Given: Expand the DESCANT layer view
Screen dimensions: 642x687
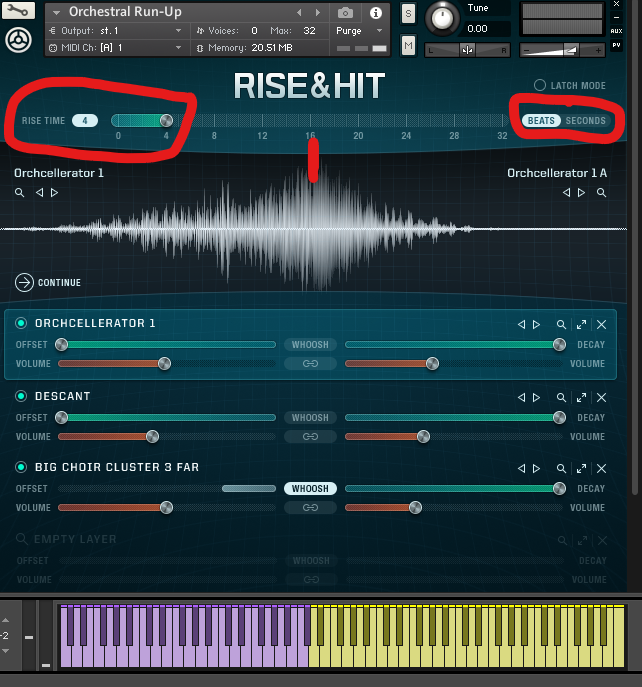Looking at the screenshot, I should 582,397.
